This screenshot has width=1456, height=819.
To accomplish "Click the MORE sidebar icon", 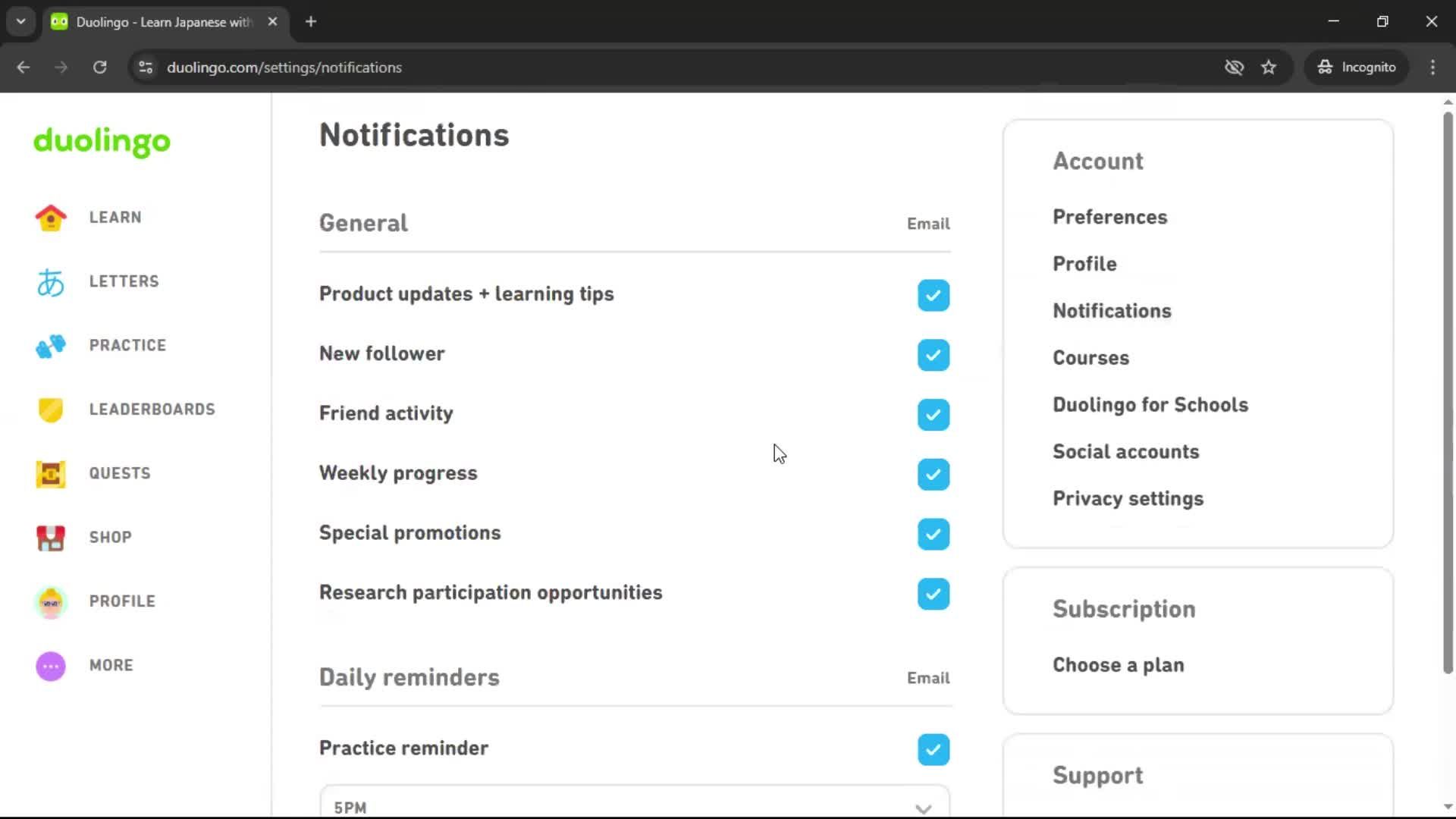I will coord(50,666).
